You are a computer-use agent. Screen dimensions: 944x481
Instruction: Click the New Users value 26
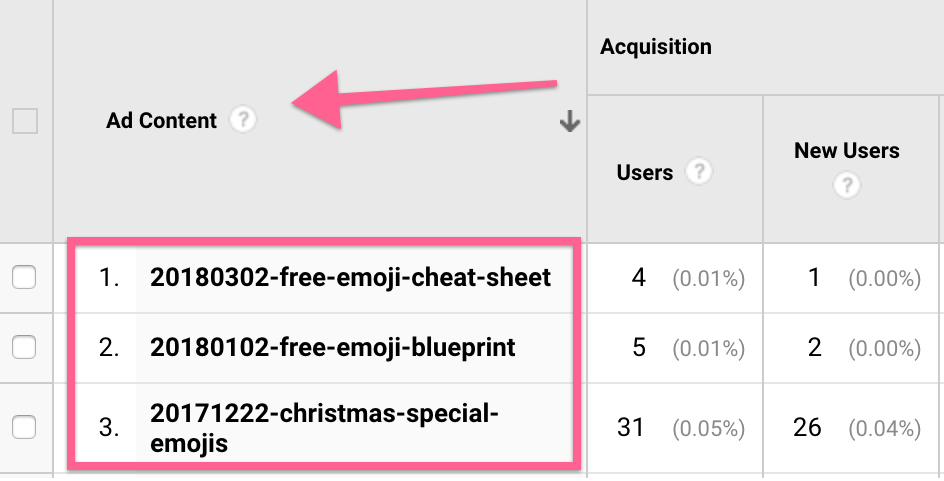806,428
